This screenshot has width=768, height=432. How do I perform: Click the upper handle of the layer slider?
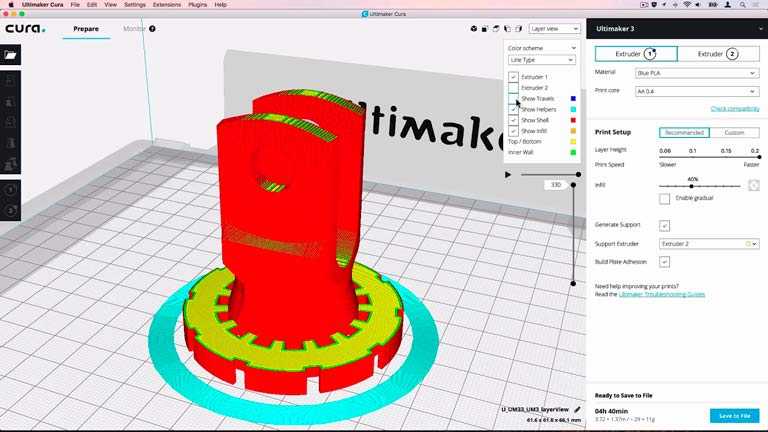coord(573,185)
